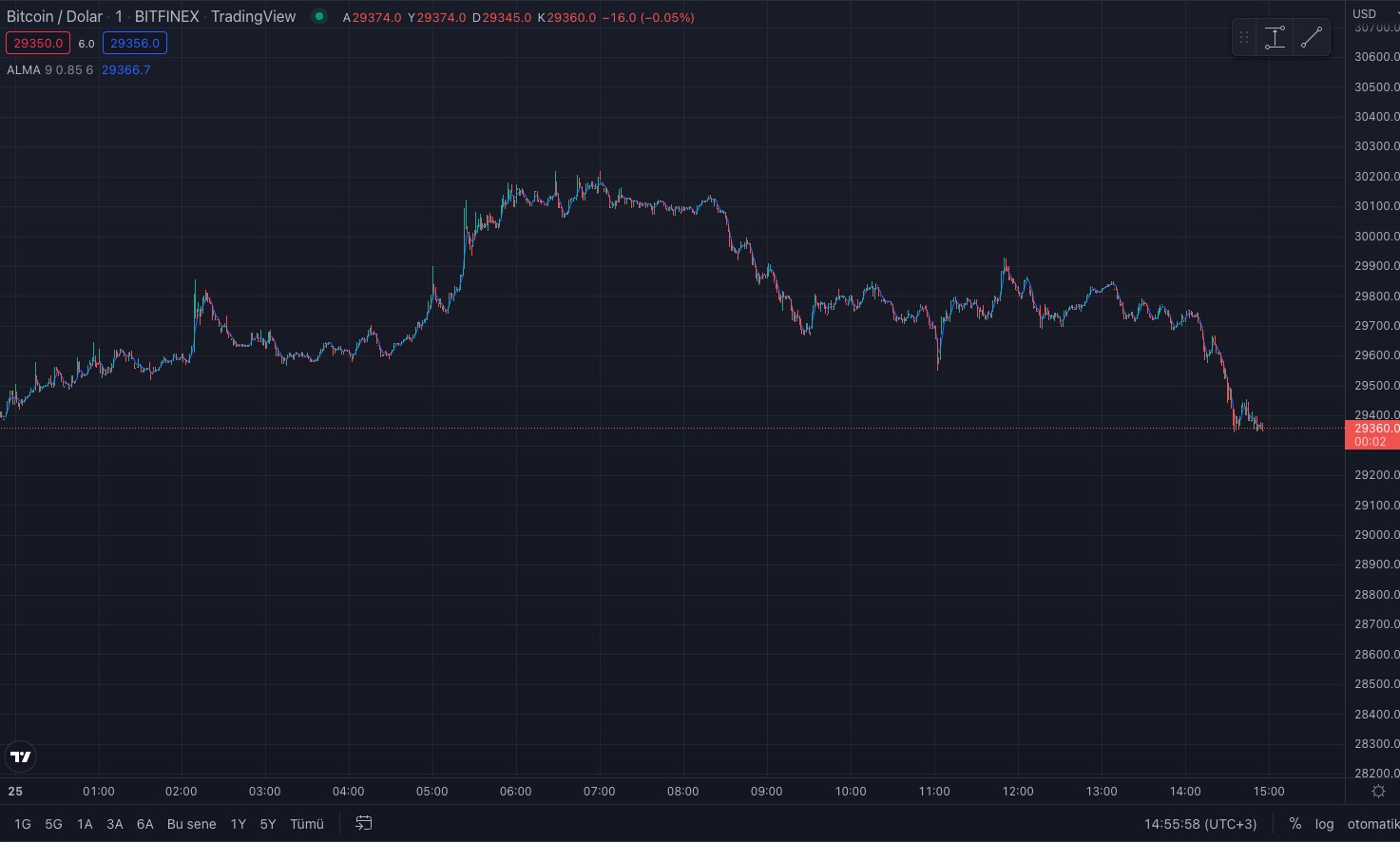1400x842 pixels.
Task: Click the BITFINEX exchange label
Action: (167, 16)
